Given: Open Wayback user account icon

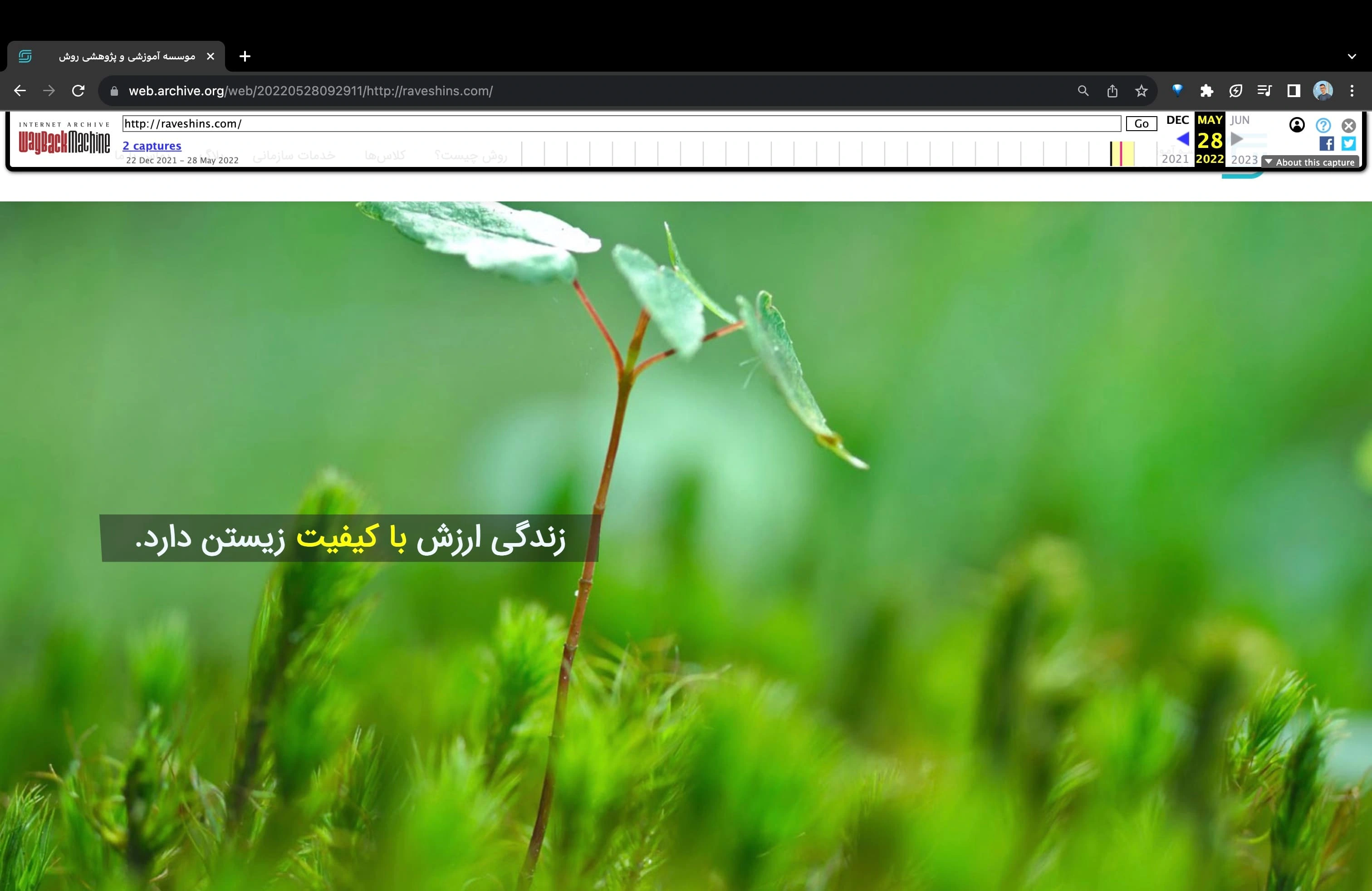Looking at the screenshot, I should click(1297, 125).
